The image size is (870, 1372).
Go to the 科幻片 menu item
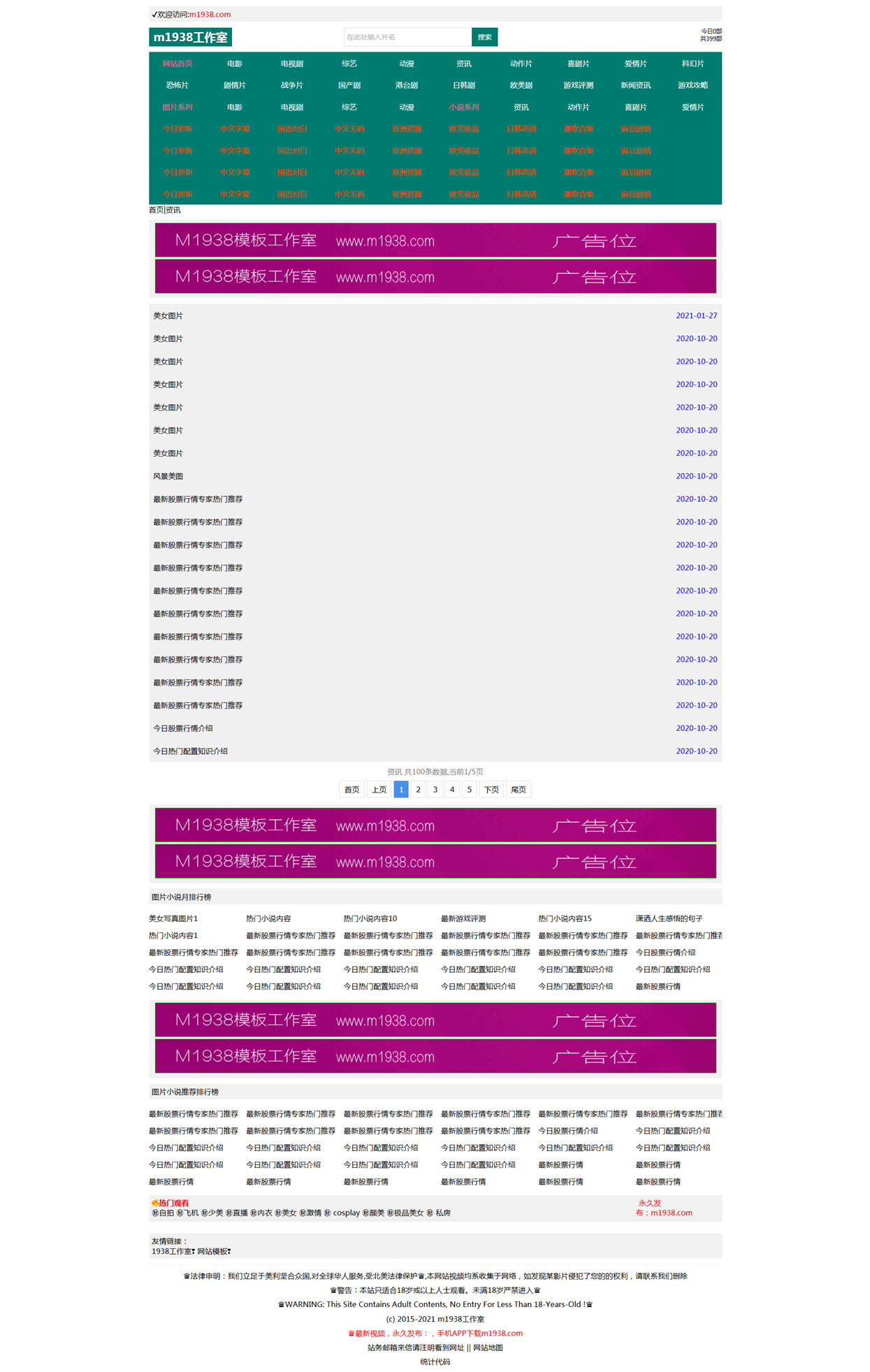[x=693, y=64]
